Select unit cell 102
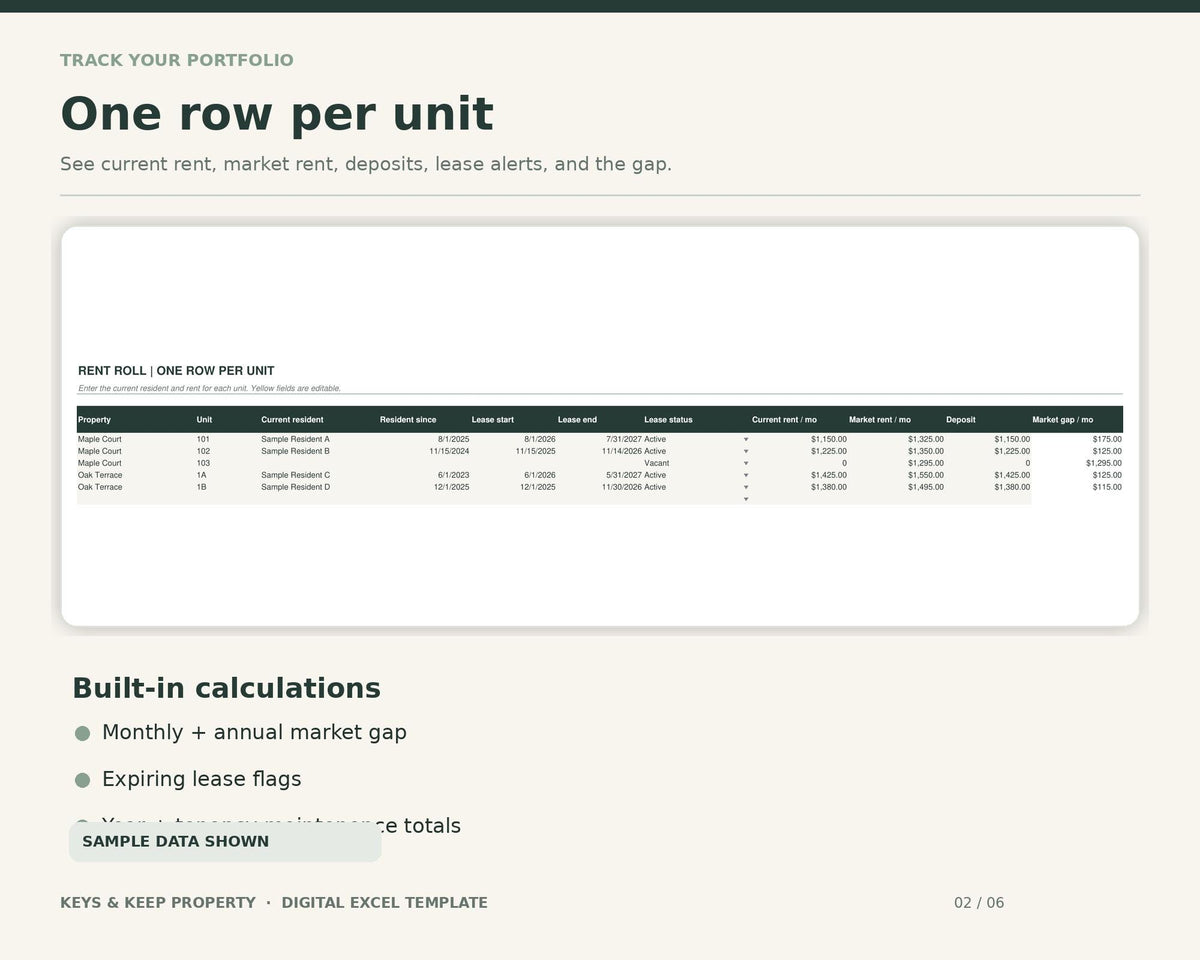The image size is (1200, 960). pyautogui.click(x=203, y=451)
